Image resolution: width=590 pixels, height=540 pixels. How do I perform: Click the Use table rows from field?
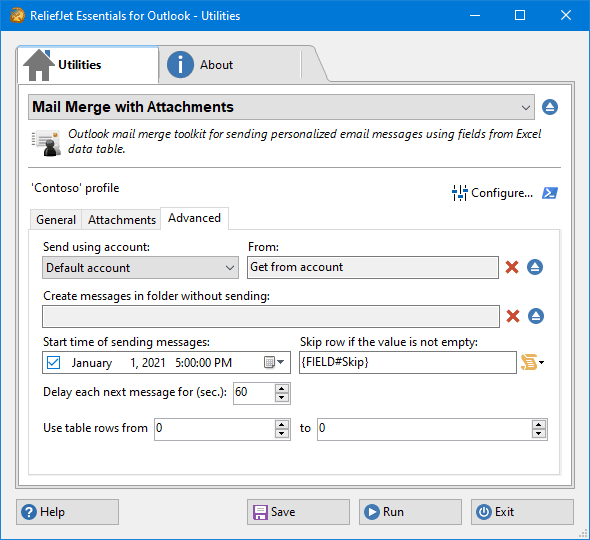215,429
